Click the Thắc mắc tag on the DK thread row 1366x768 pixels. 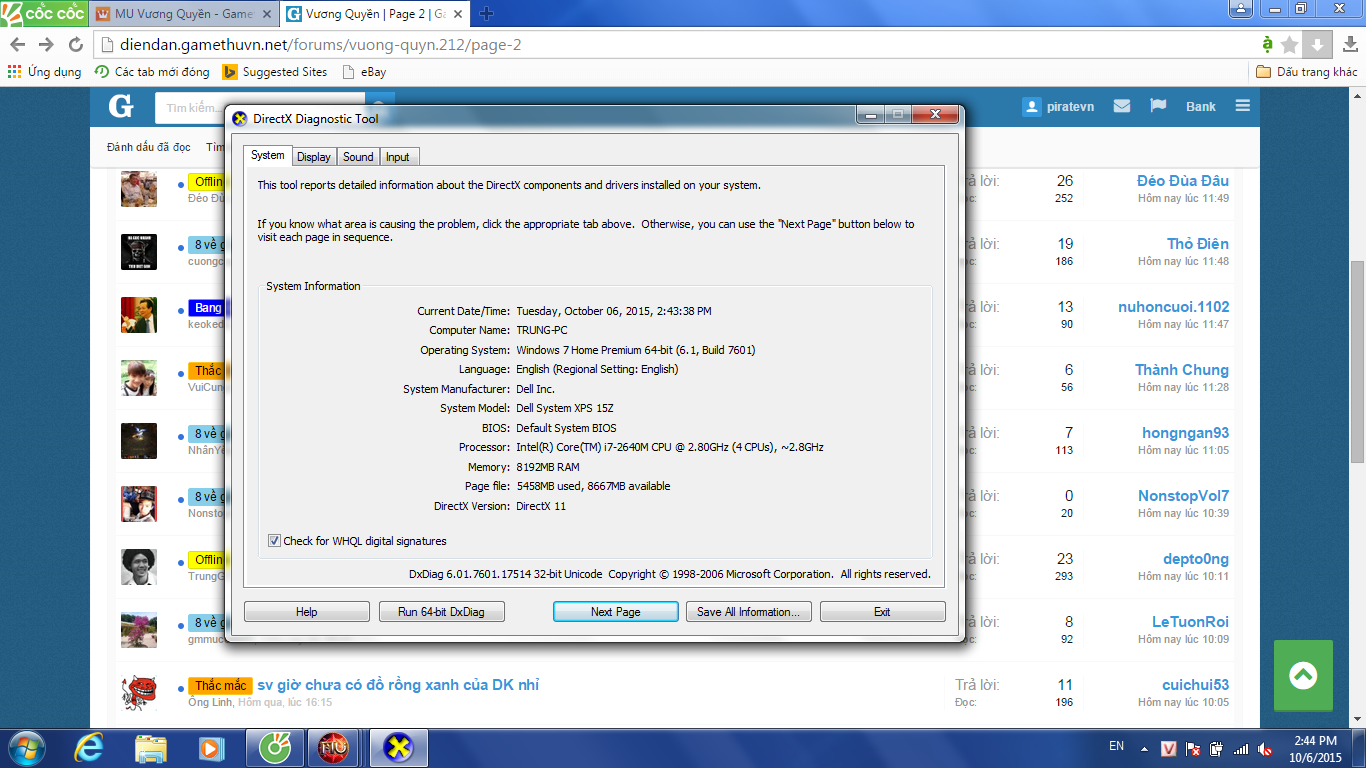(x=220, y=686)
